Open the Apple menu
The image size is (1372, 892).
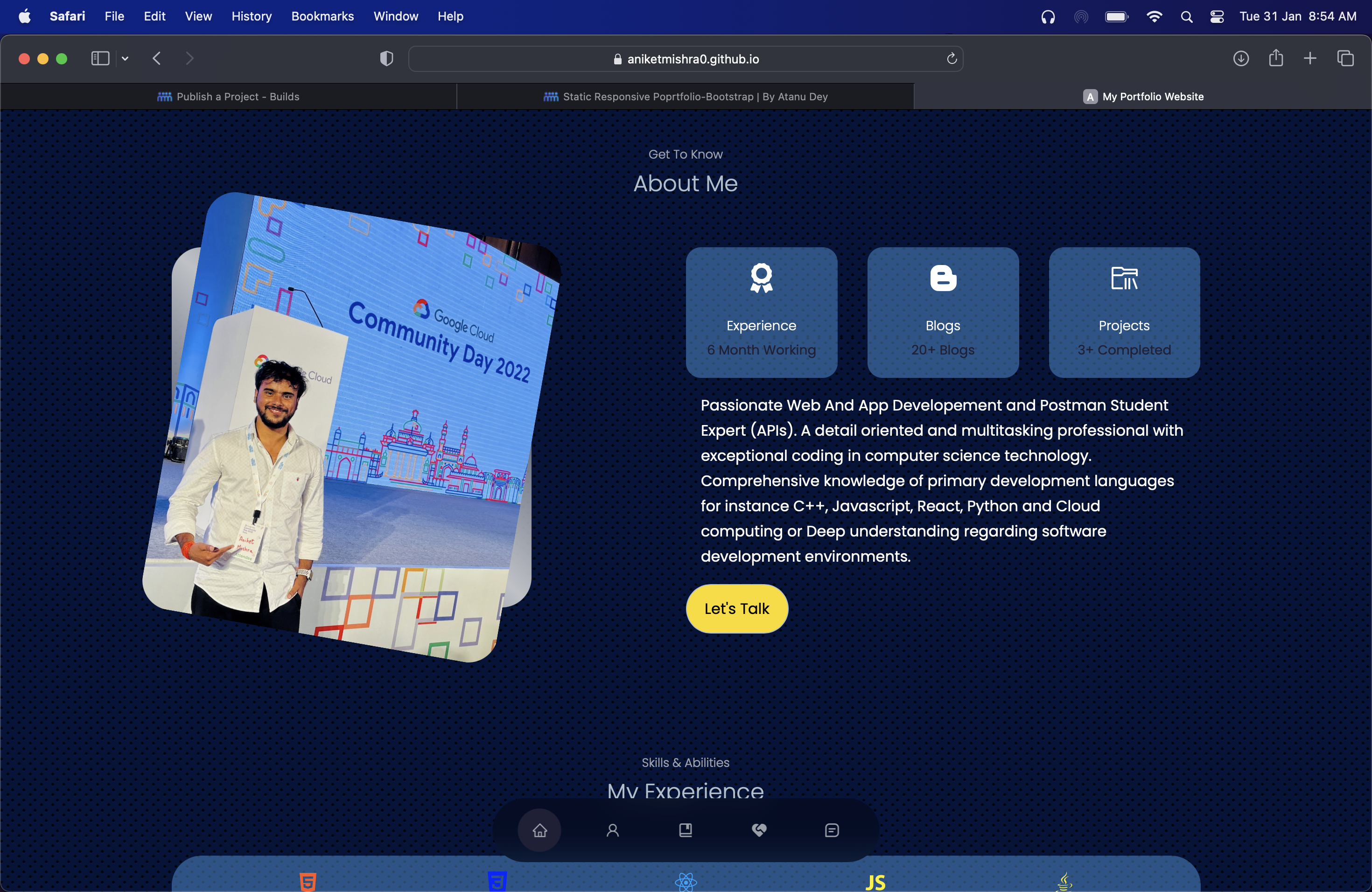pos(25,16)
